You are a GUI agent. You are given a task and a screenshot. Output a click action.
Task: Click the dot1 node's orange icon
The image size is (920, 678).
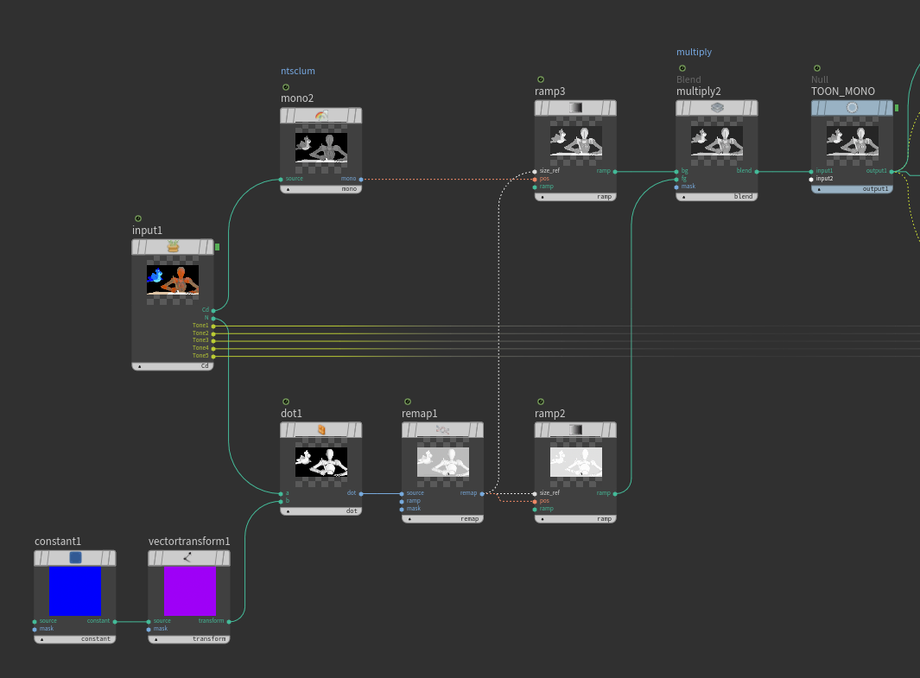(321, 429)
